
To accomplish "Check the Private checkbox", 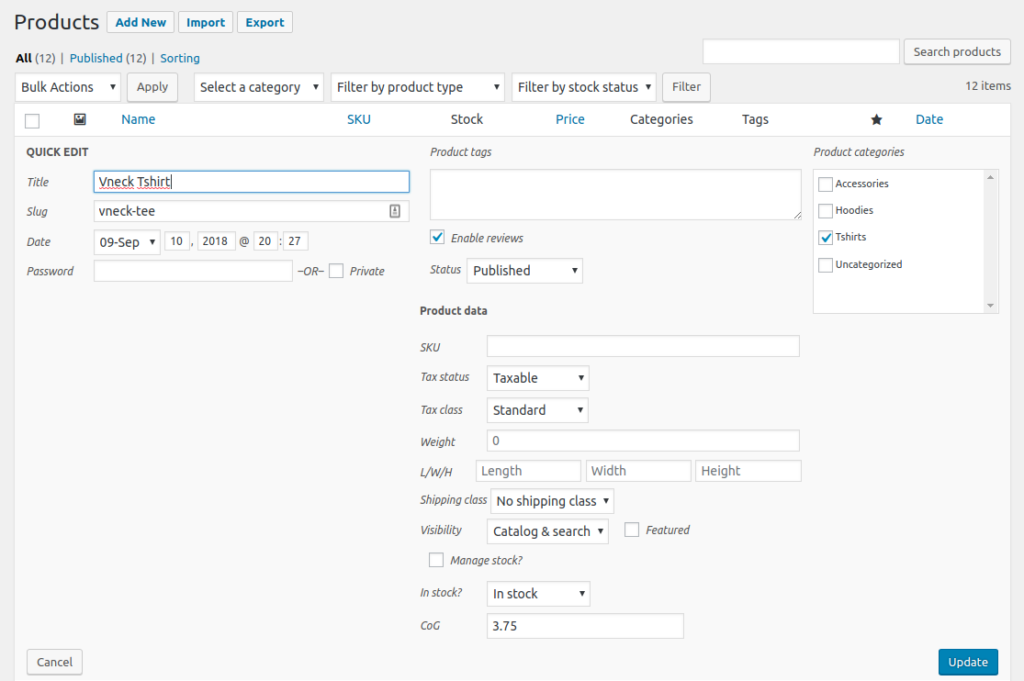I will pyautogui.click(x=336, y=271).
